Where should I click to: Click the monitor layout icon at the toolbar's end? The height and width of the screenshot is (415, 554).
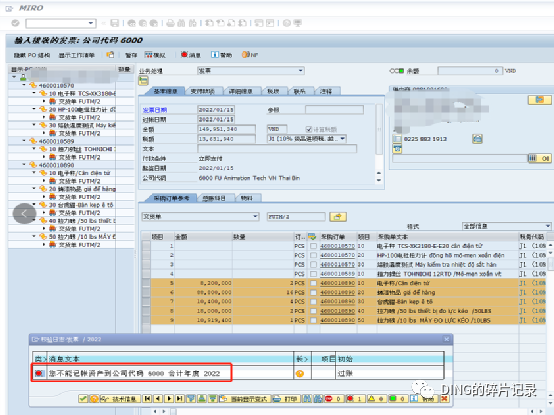click(297, 23)
